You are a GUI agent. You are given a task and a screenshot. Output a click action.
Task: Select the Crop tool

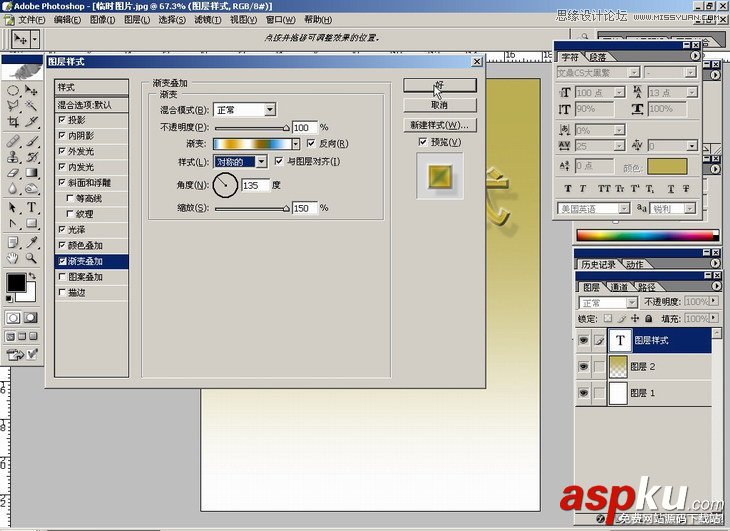pos(13,122)
